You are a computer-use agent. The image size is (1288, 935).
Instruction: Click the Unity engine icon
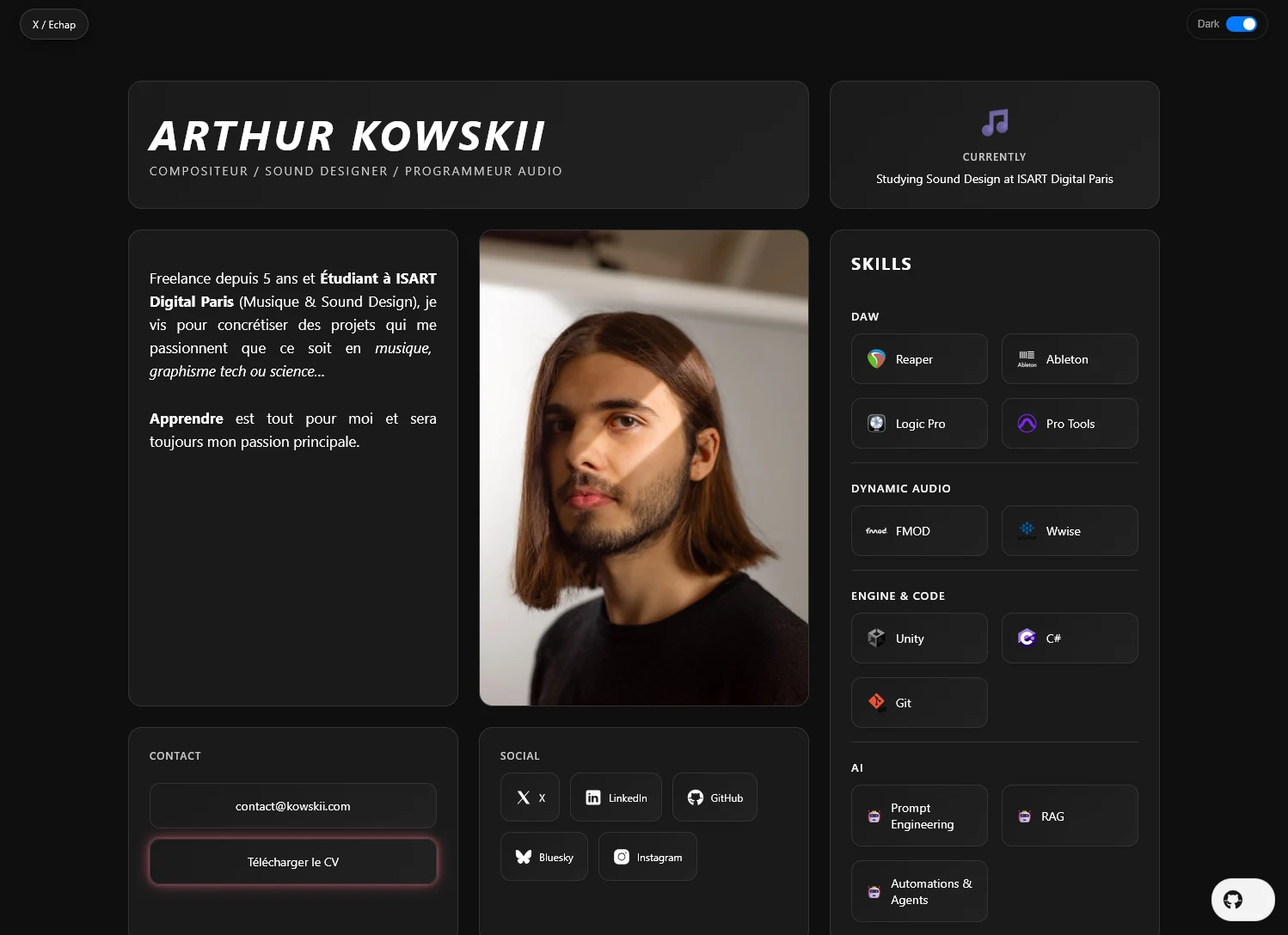(x=876, y=638)
